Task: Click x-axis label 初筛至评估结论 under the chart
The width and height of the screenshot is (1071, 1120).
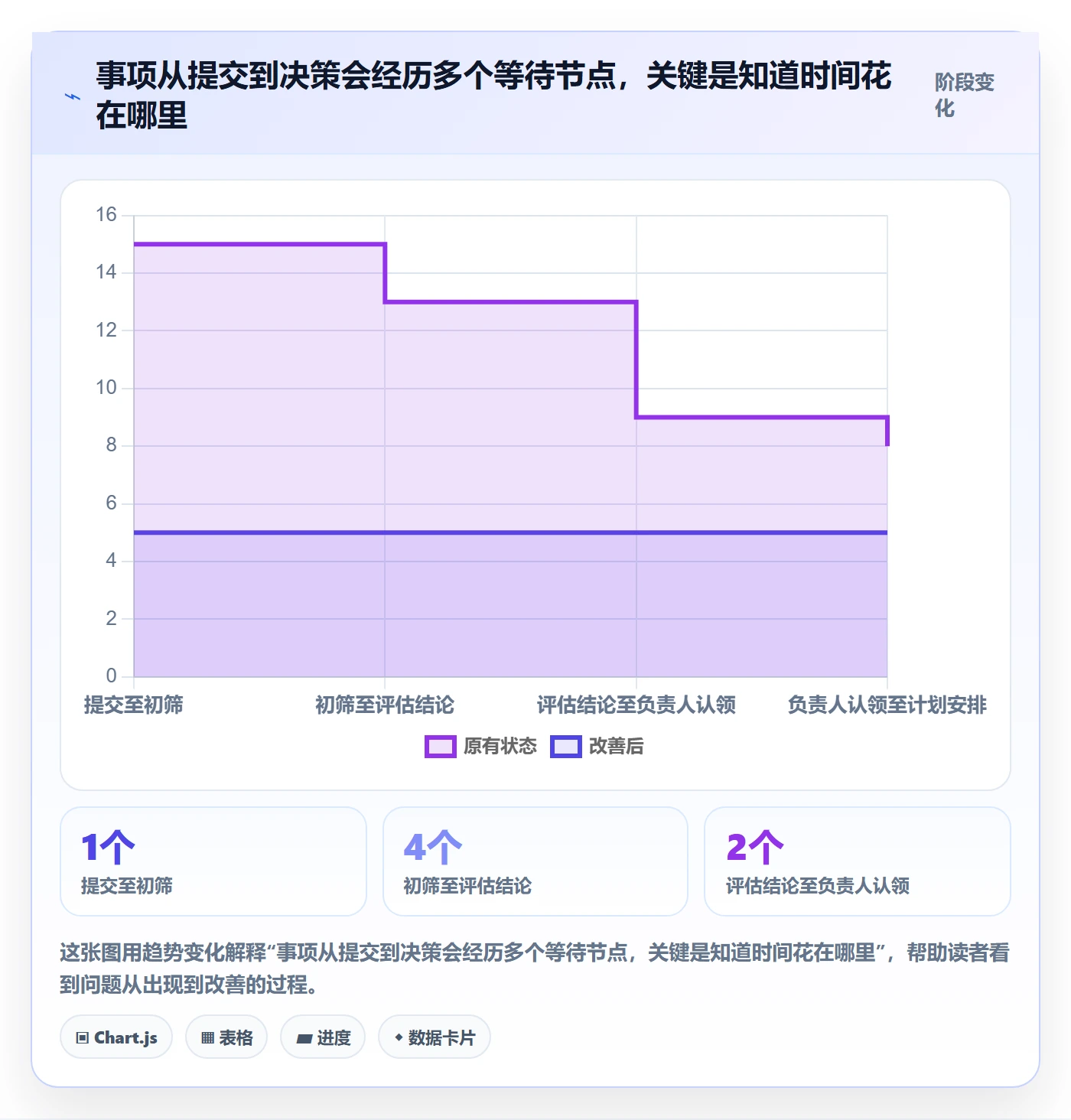Action: pos(385,705)
